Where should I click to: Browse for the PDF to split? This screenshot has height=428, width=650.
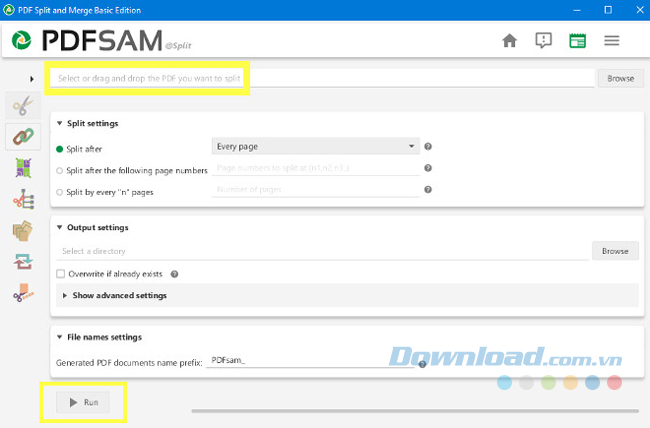[621, 78]
